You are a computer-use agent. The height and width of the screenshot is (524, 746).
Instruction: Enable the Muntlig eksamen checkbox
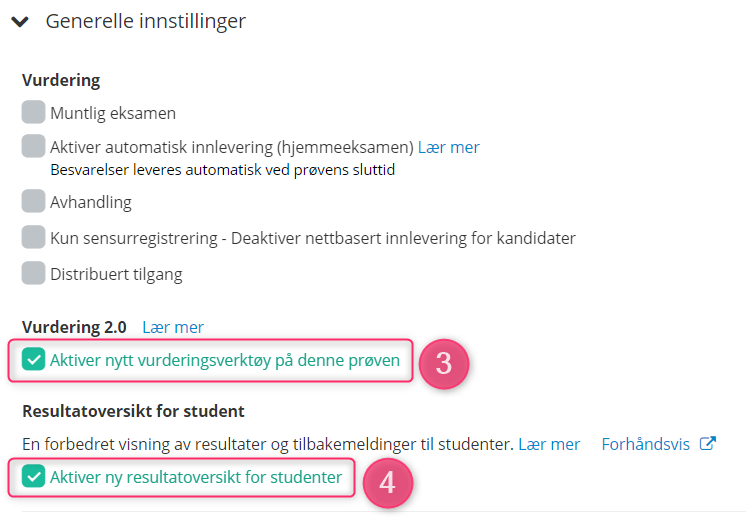pos(33,112)
